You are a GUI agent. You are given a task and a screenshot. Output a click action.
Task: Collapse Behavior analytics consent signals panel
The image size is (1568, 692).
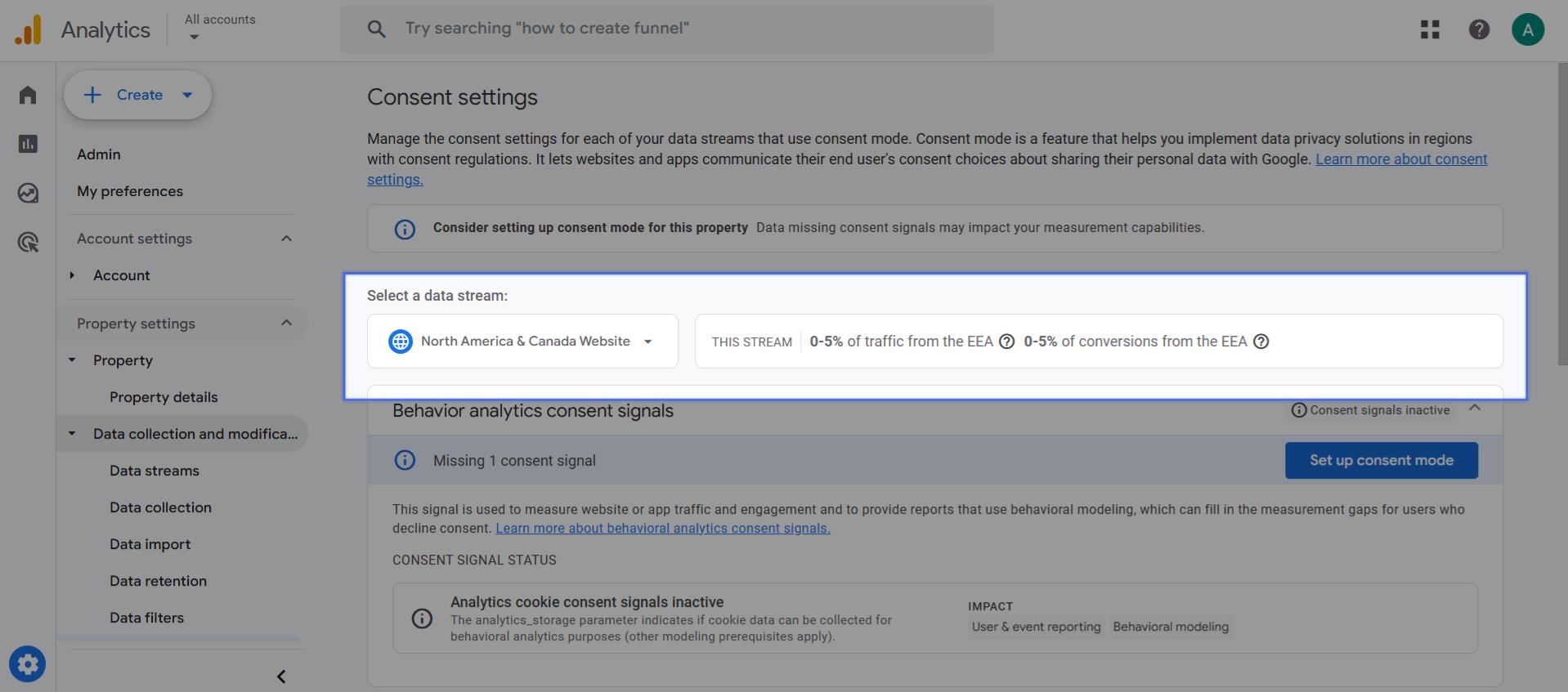(x=1475, y=409)
